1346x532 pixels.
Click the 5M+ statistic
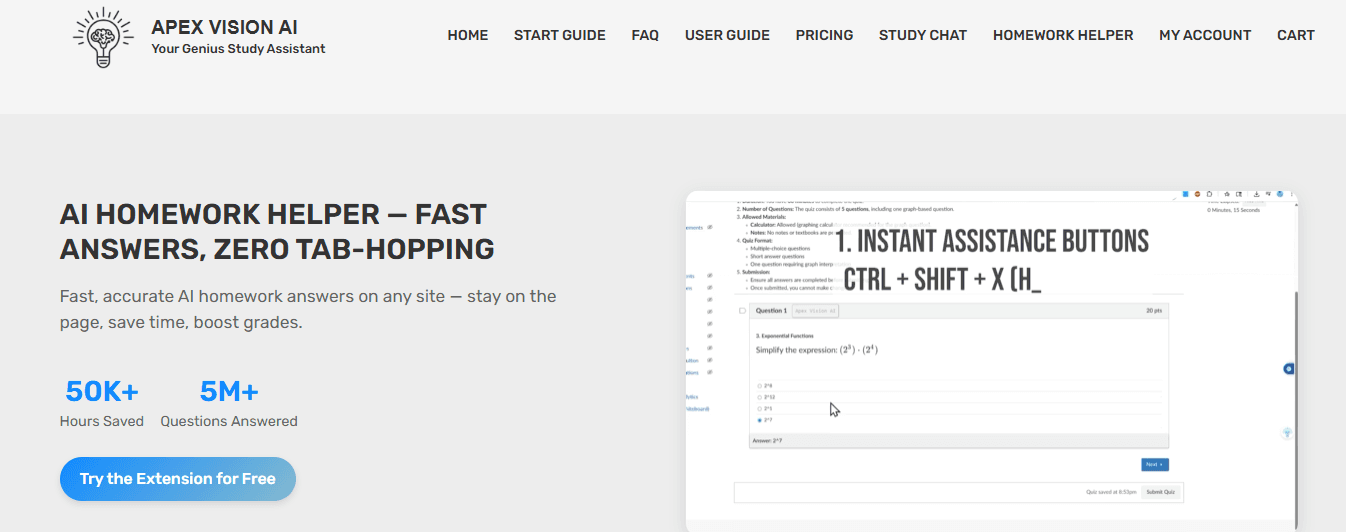click(229, 391)
